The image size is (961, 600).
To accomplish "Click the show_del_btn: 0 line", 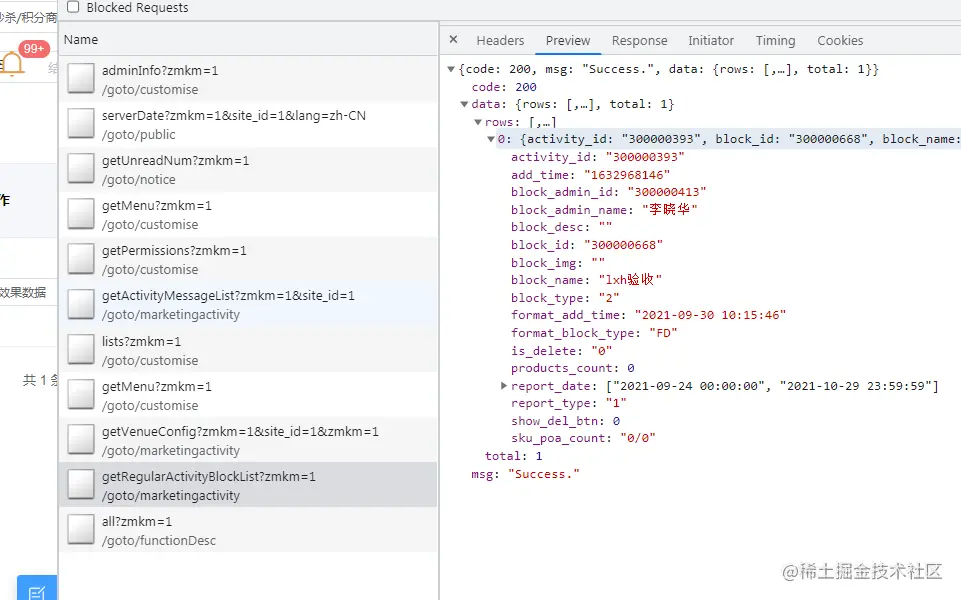I will tap(565, 421).
